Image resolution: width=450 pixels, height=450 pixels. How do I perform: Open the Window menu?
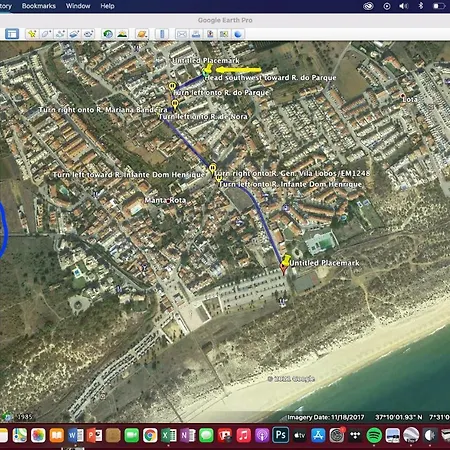[78, 6]
